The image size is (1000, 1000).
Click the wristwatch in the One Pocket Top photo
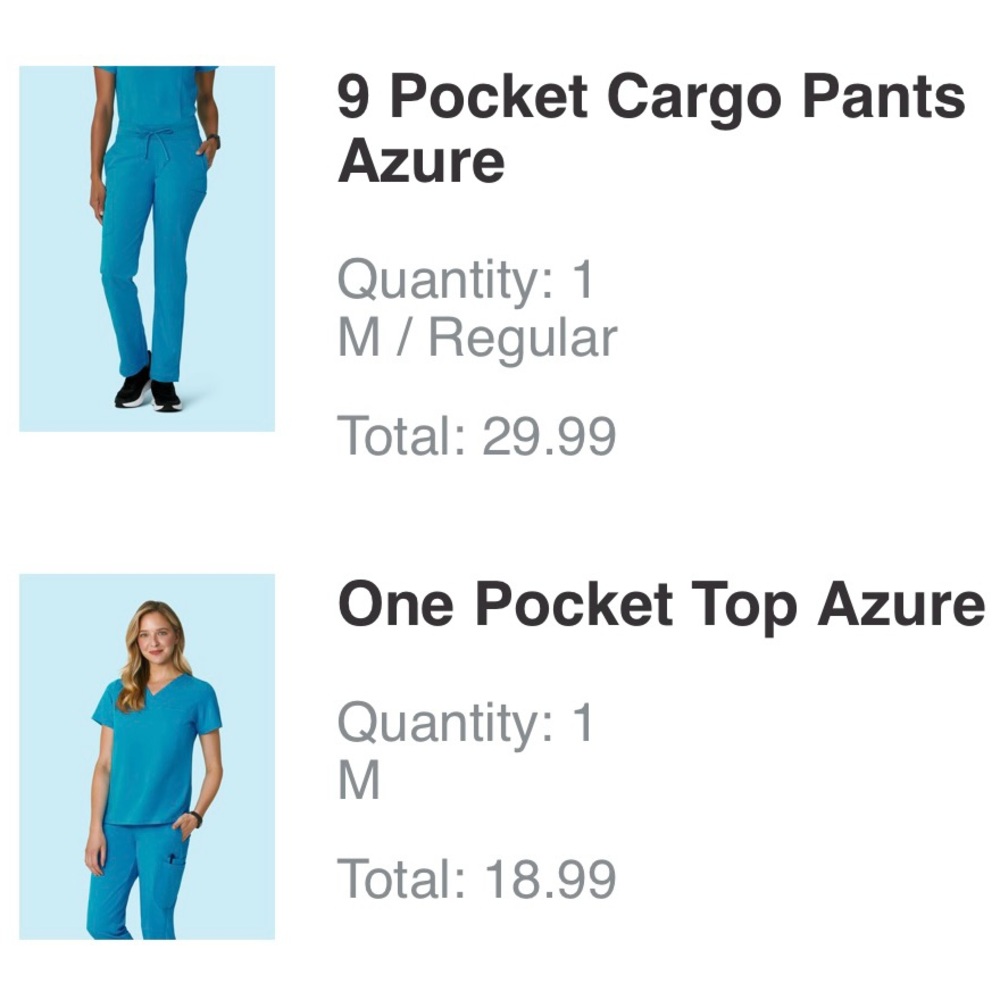[196, 818]
